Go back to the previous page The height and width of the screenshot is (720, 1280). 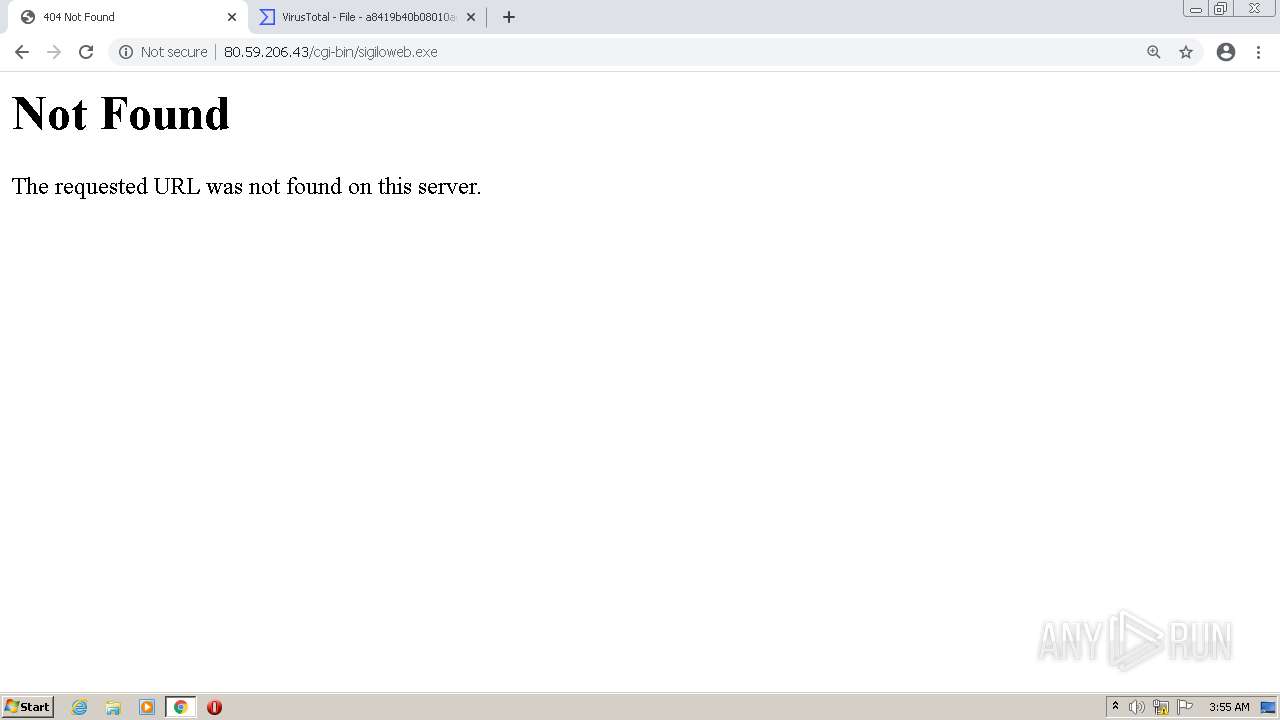point(21,52)
